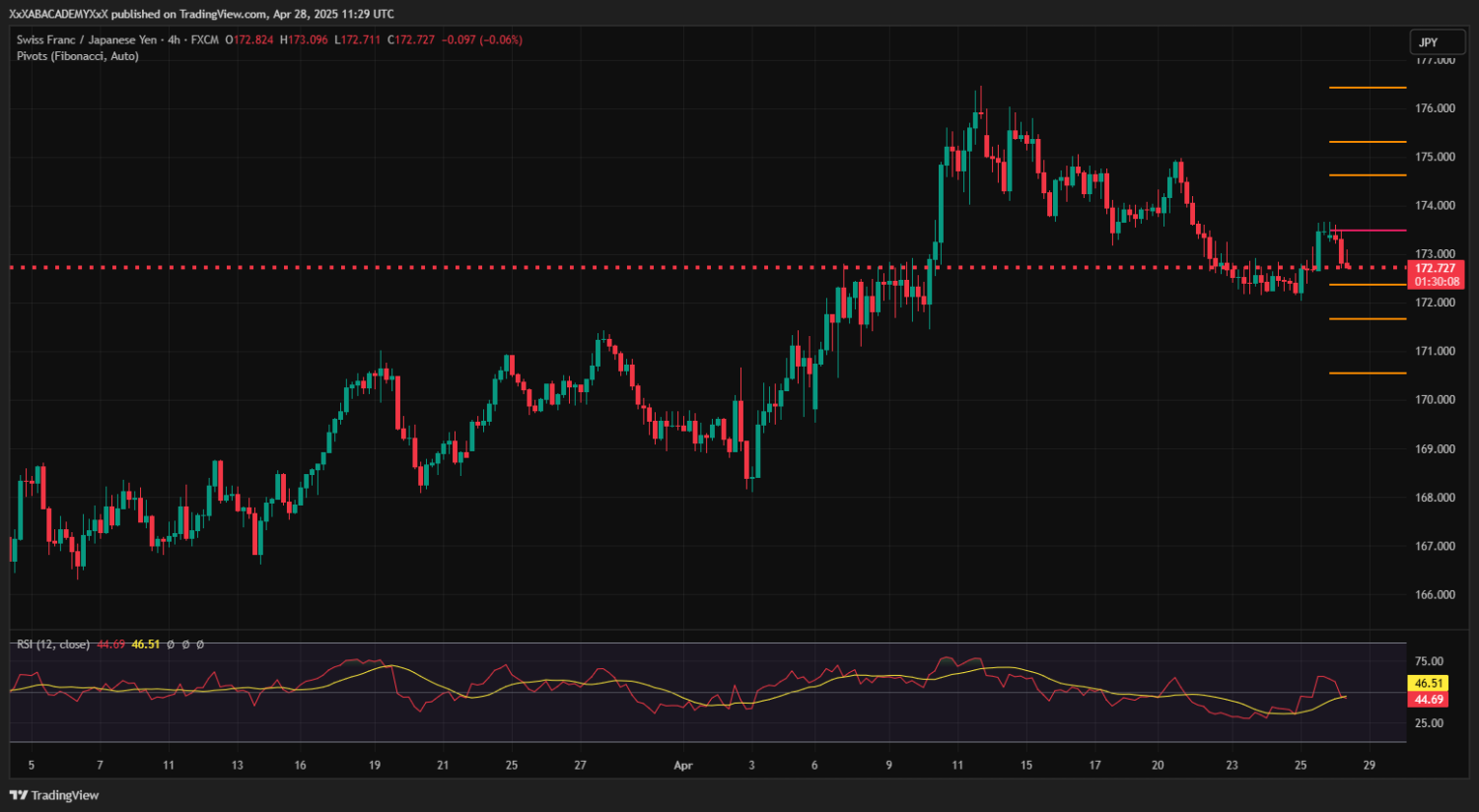
Task: Click the 170.000 price scale label
Action: [x=1435, y=400]
